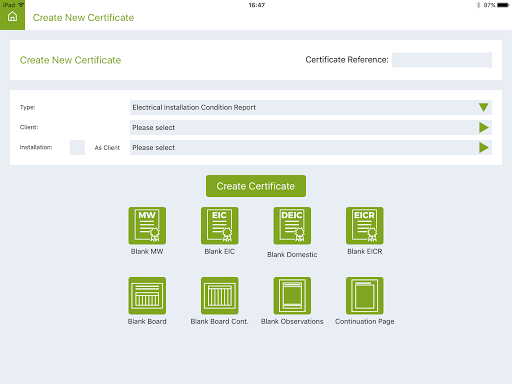
Task: Tick the As Client installation checkbox
Action: (x=77, y=147)
